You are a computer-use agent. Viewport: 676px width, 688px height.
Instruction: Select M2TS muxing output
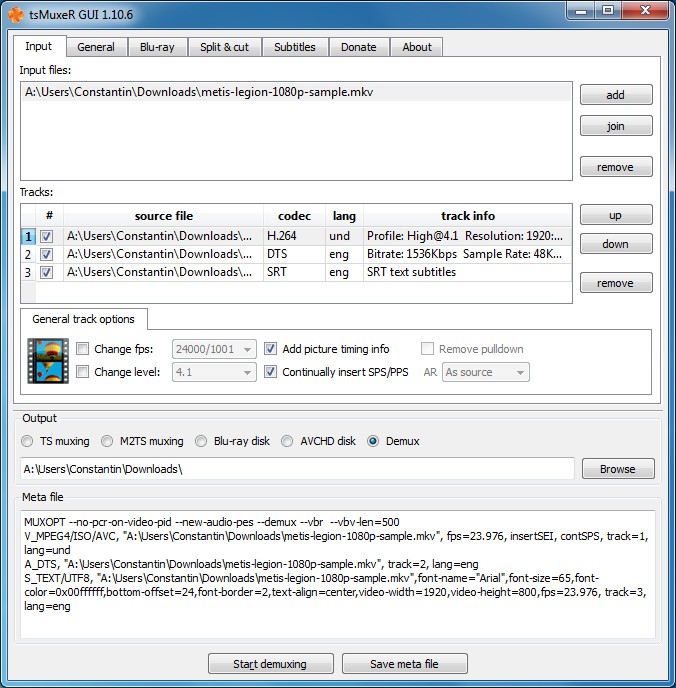pos(107,441)
